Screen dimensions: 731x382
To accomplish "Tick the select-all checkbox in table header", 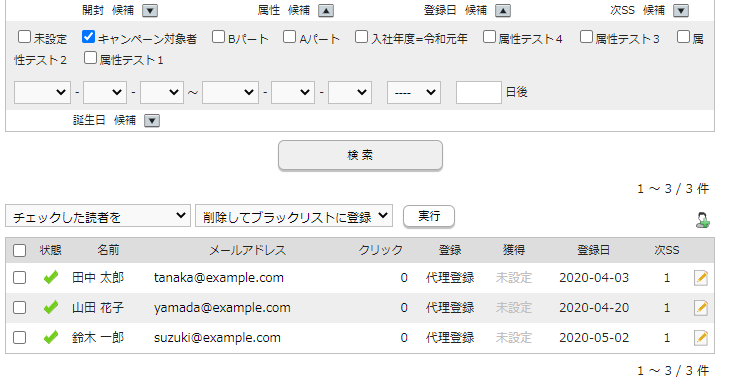I will (20, 250).
